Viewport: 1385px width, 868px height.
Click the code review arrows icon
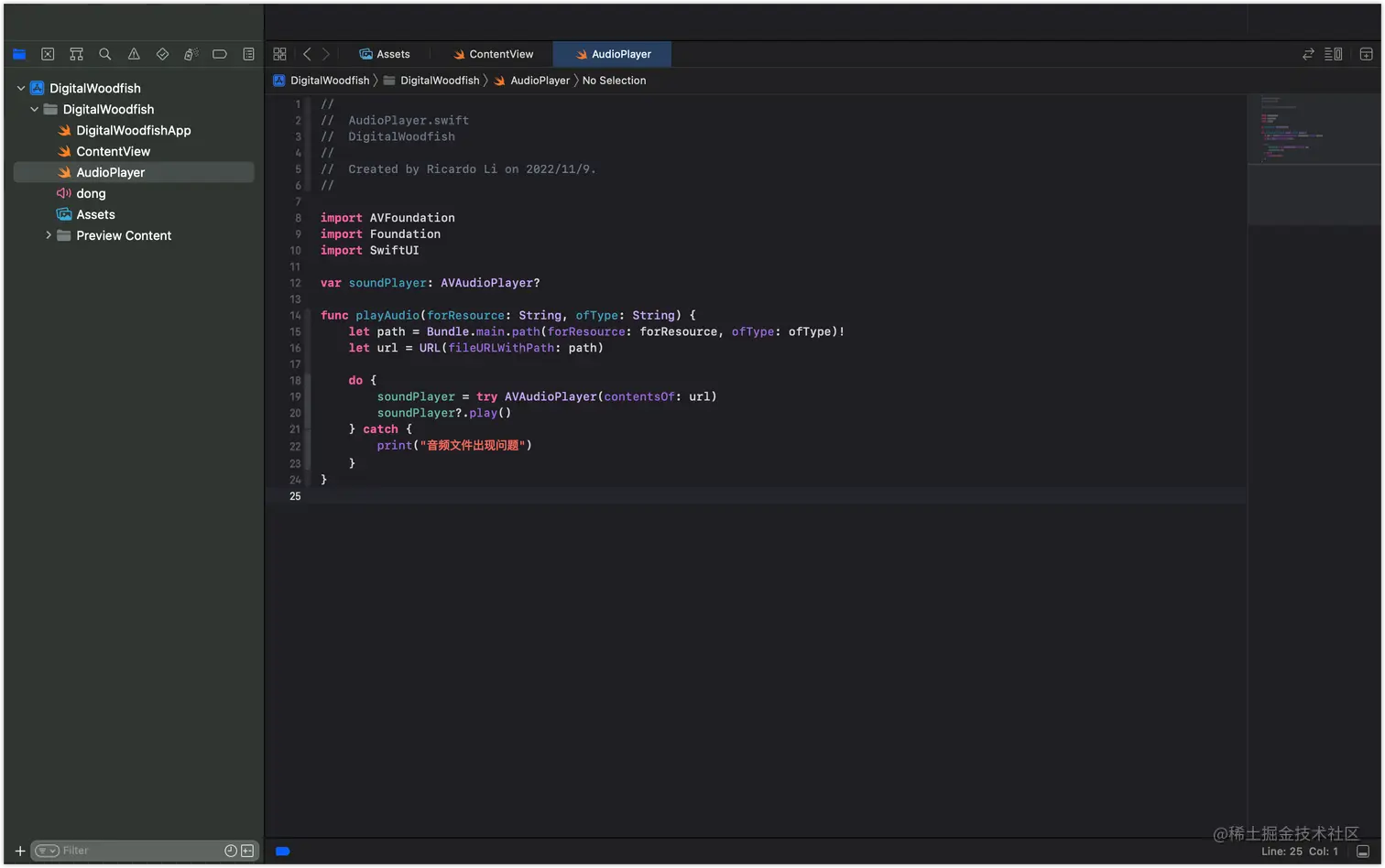coord(1308,54)
